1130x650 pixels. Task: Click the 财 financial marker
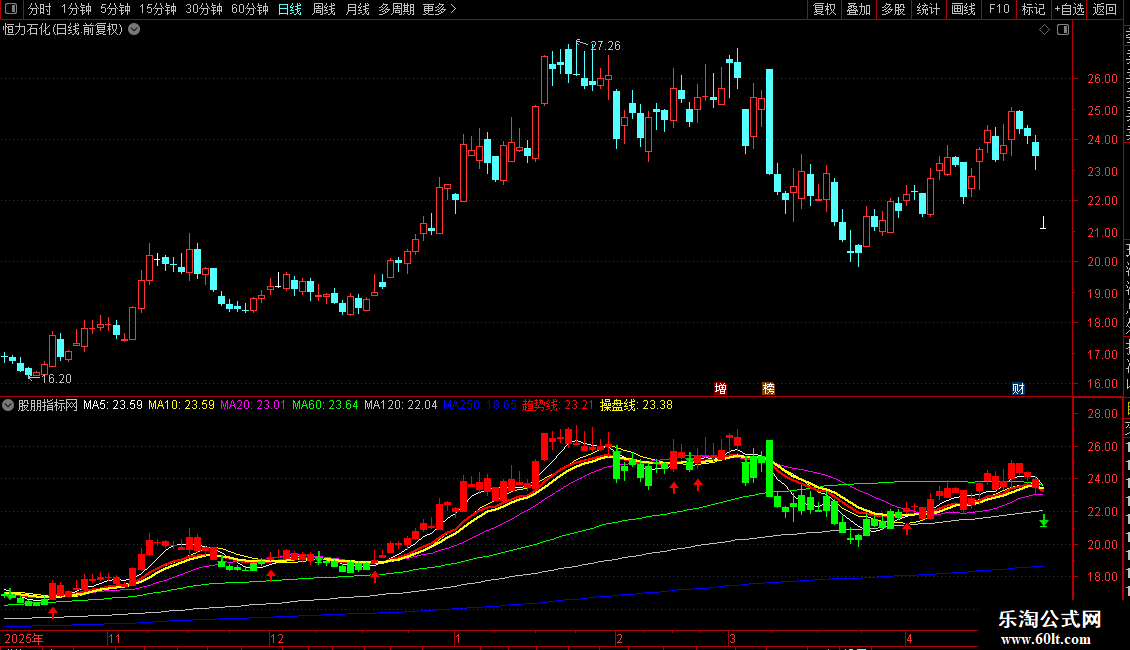click(x=1018, y=388)
